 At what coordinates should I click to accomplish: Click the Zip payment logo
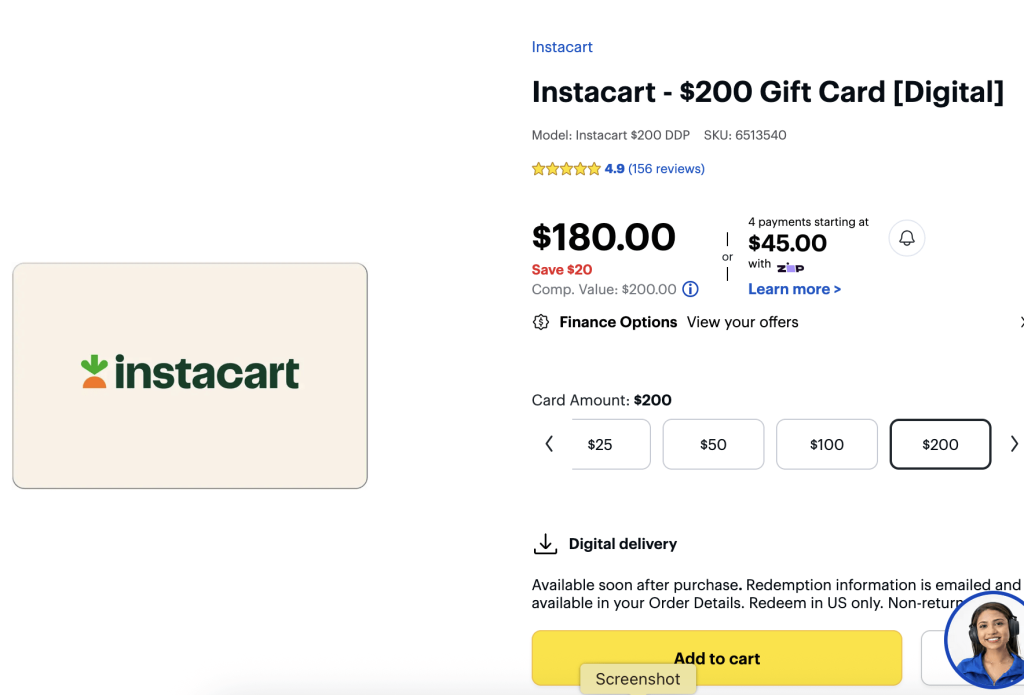click(791, 265)
